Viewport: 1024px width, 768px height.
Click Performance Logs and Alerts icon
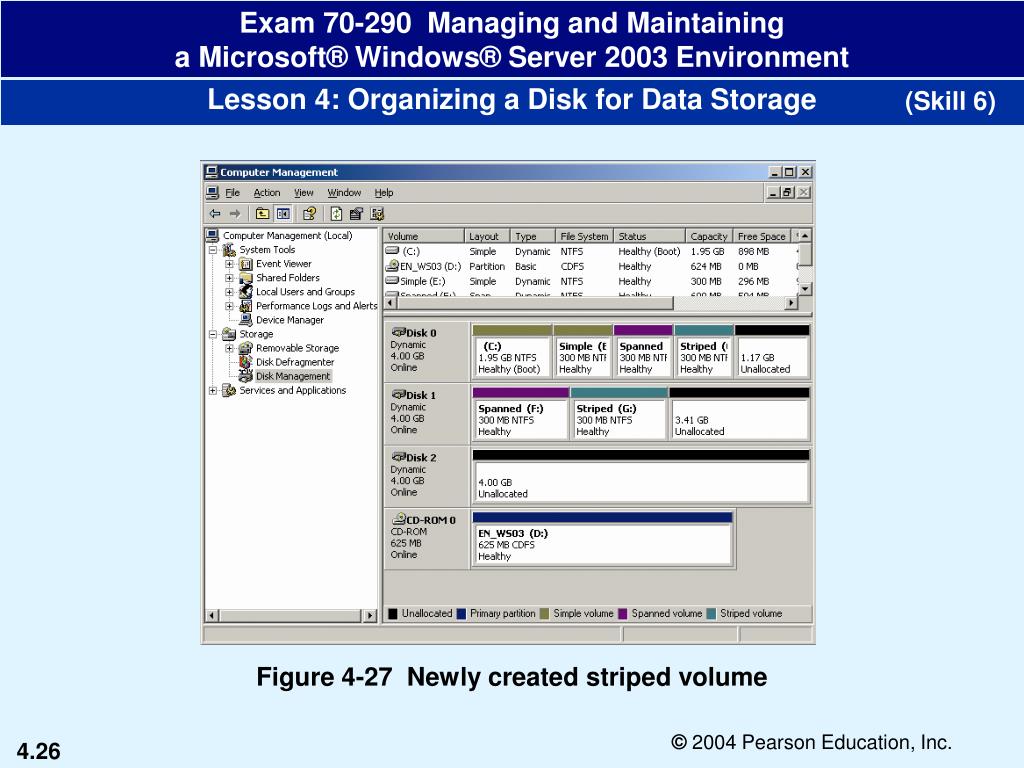coord(246,306)
